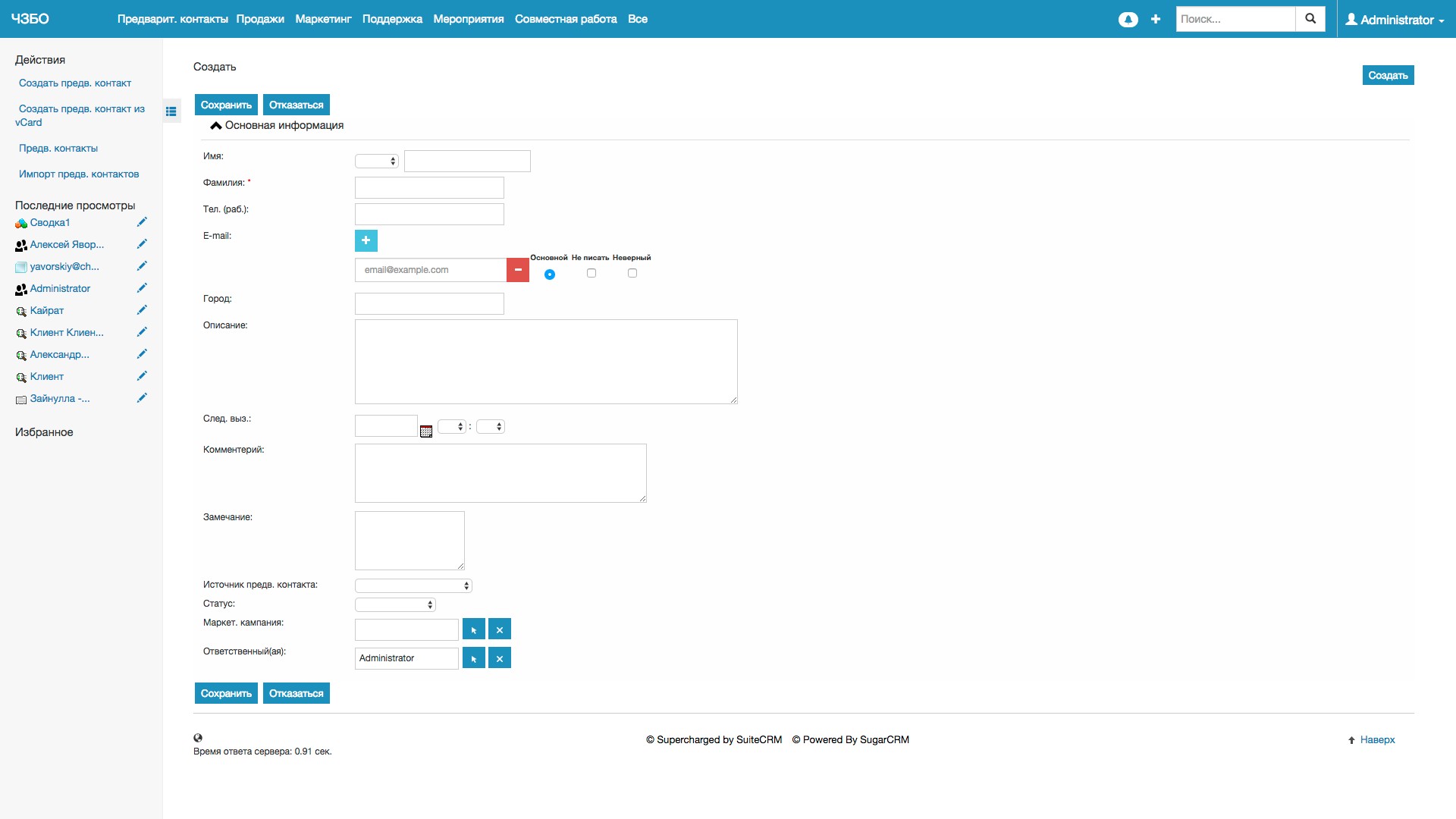The height and width of the screenshot is (819, 1456).
Task: Clear the Маркет. кампания field with X
Action: (x=499, y=629)
